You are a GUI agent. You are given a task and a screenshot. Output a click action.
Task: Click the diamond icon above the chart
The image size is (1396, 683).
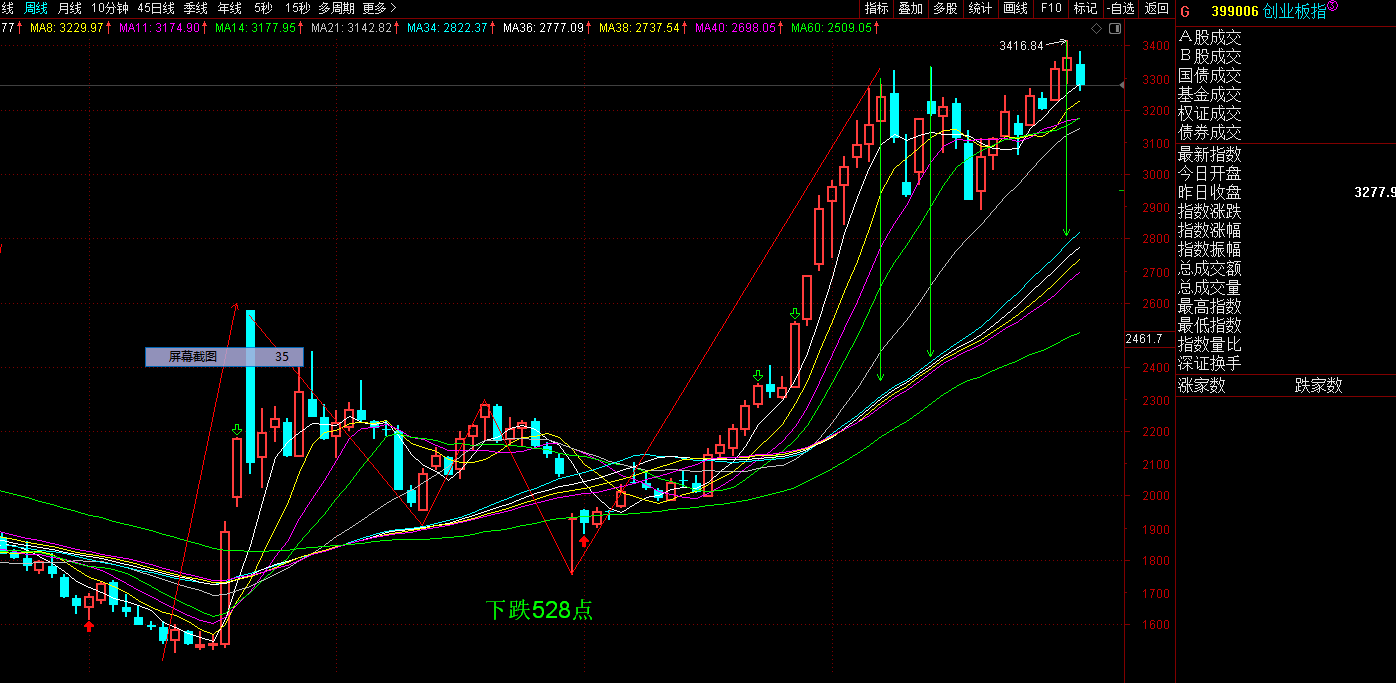pyautogui.click(x=1096, y=29)
